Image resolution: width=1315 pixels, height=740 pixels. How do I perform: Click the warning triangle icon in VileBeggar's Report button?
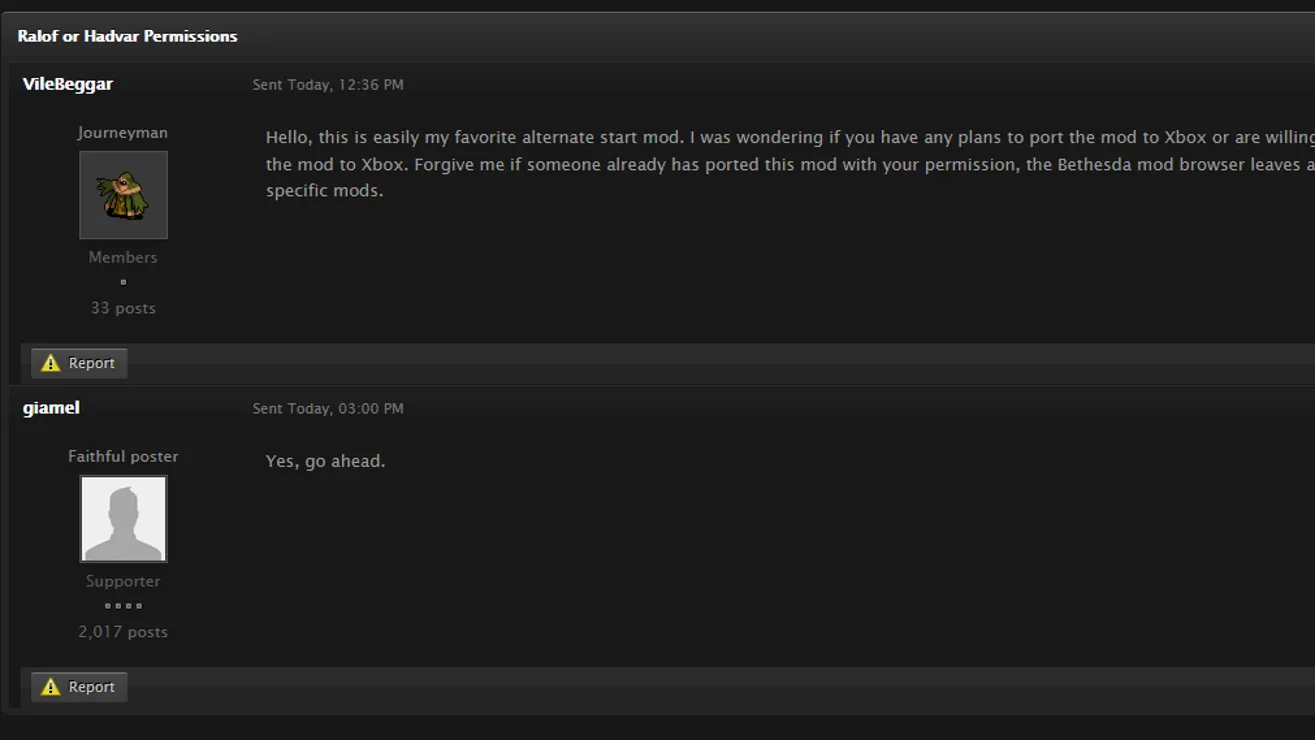50,363
